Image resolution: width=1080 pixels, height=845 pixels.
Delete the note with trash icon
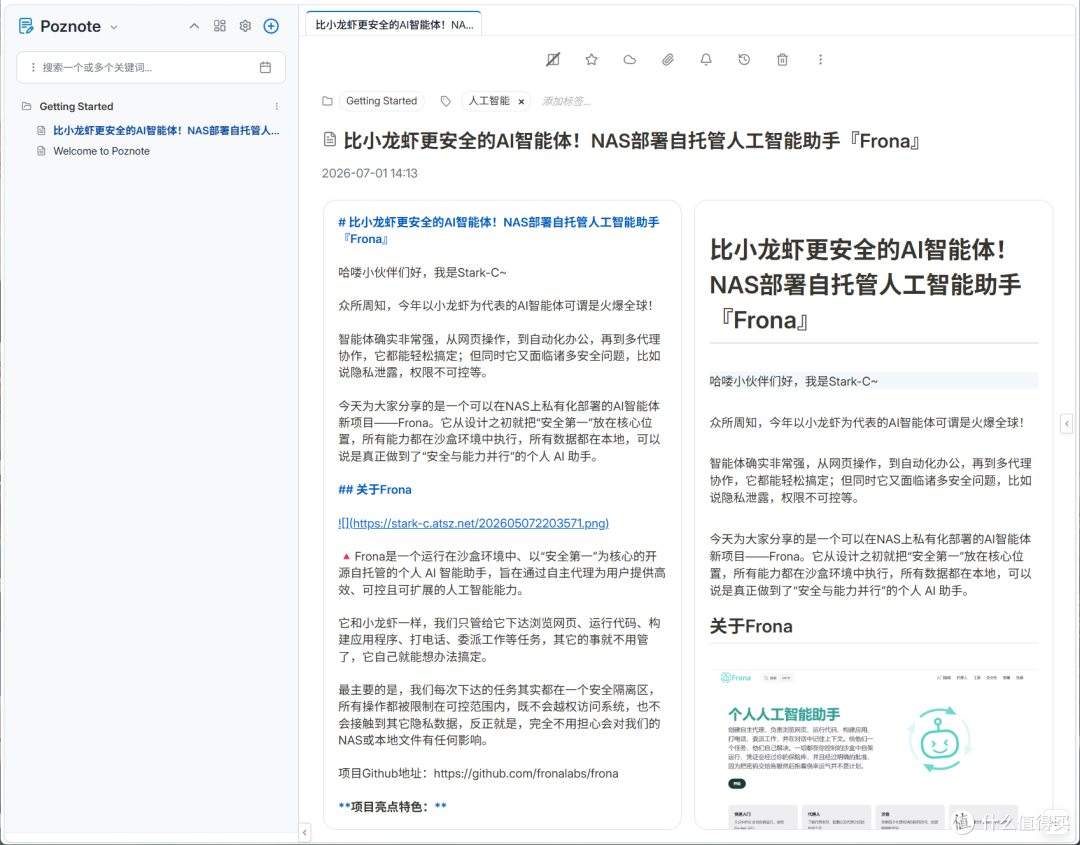pos(782,60)
